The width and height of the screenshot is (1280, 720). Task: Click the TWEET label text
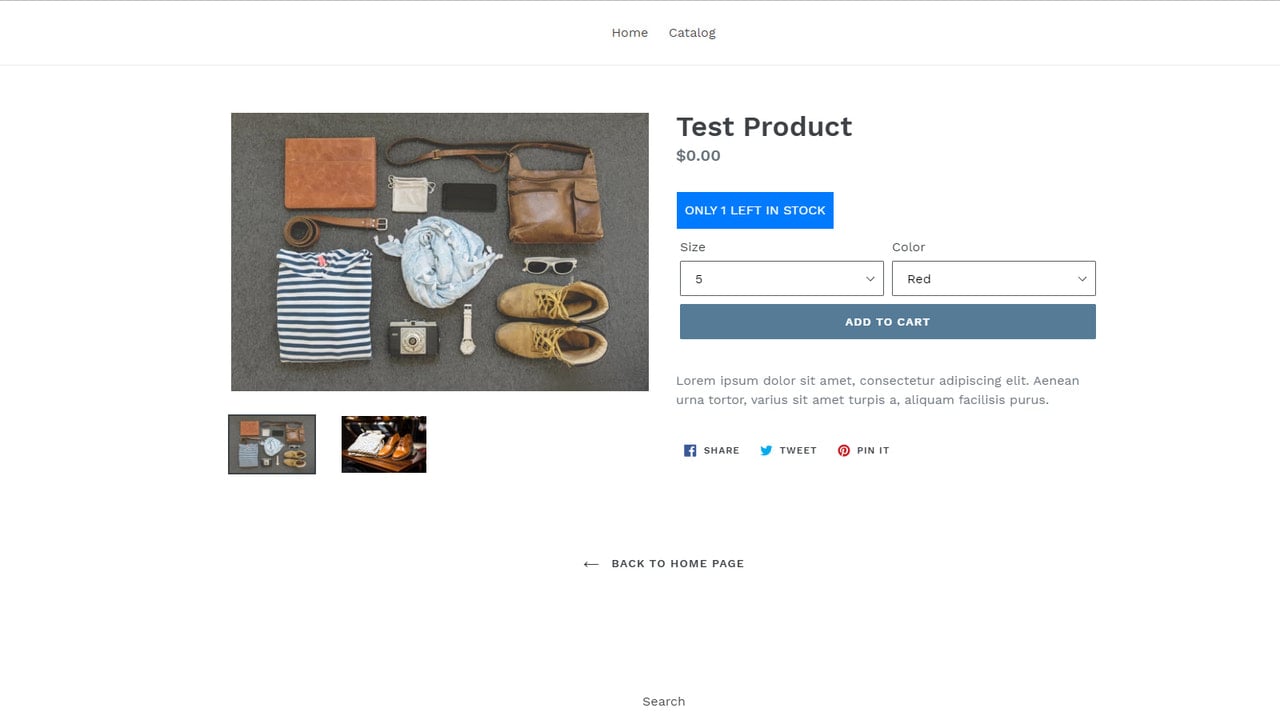tap(798, 451)
